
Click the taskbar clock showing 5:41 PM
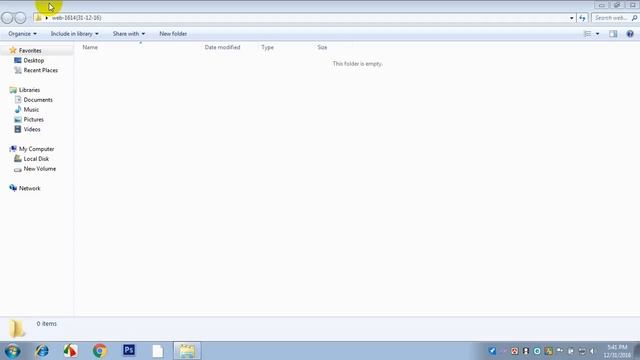(x=617, y=351)
